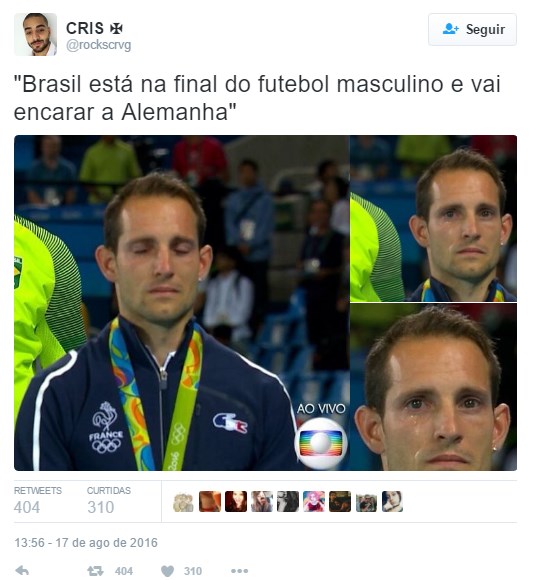This screenshot has width=541, height=580.
Task: Click the retweet icon below the tweet
Action: pos(95,571)
